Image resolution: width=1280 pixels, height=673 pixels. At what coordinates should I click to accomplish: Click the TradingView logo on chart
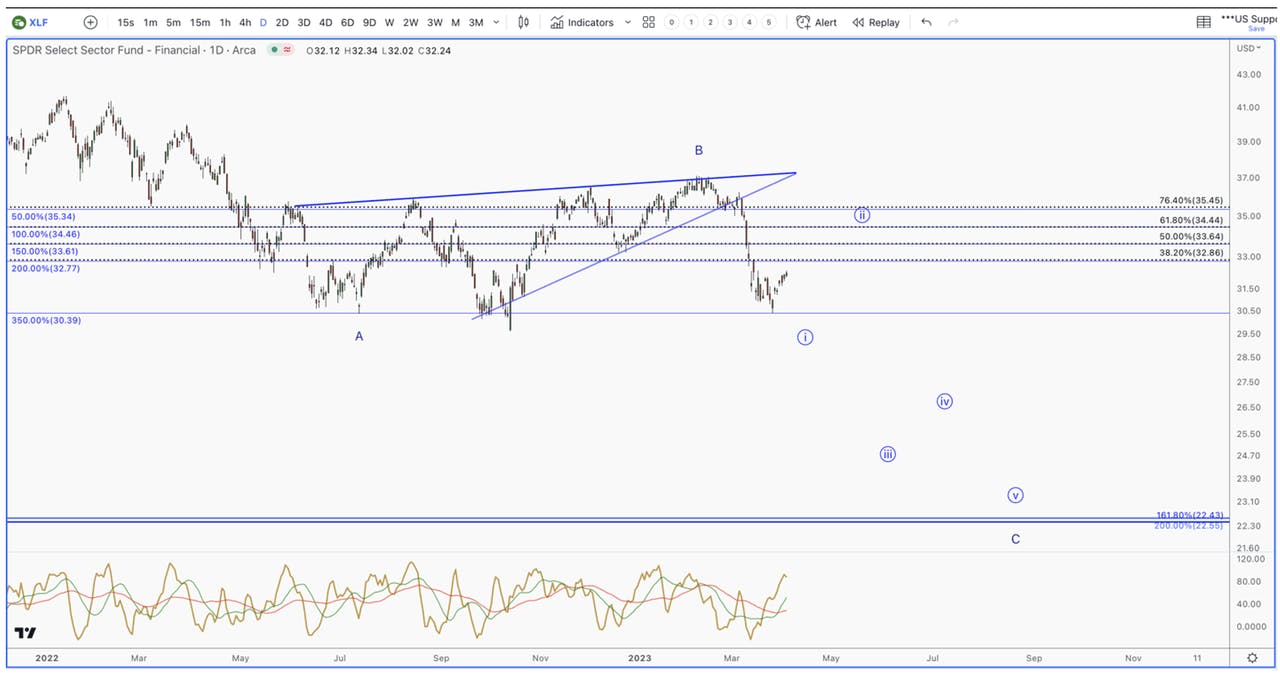(25, 633)
